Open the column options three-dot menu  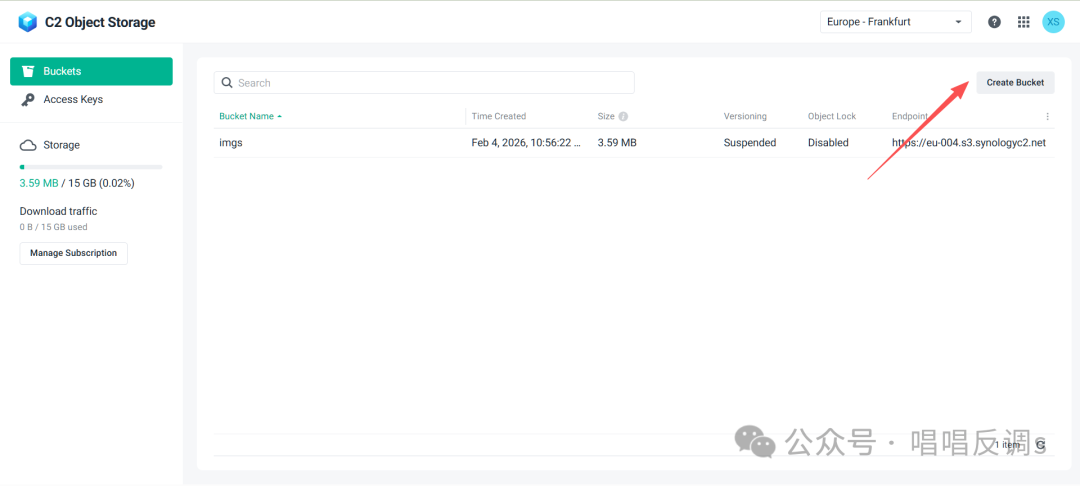click(1047, 116)
